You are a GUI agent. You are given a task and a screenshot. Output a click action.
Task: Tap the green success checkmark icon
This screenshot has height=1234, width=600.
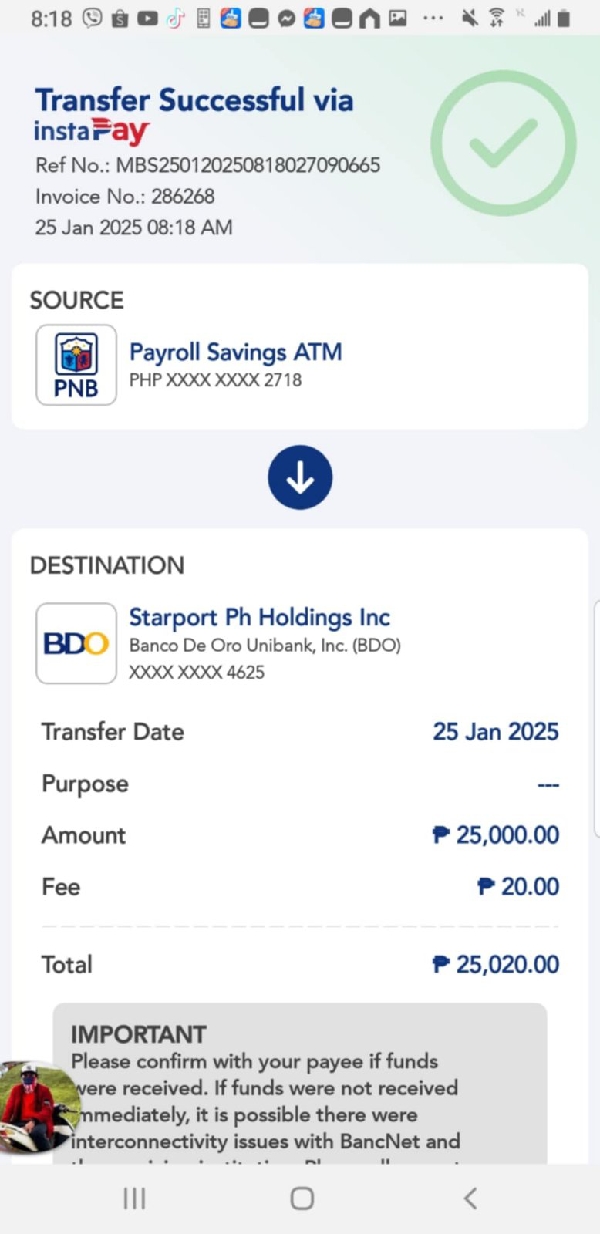[x=503, y=143]
